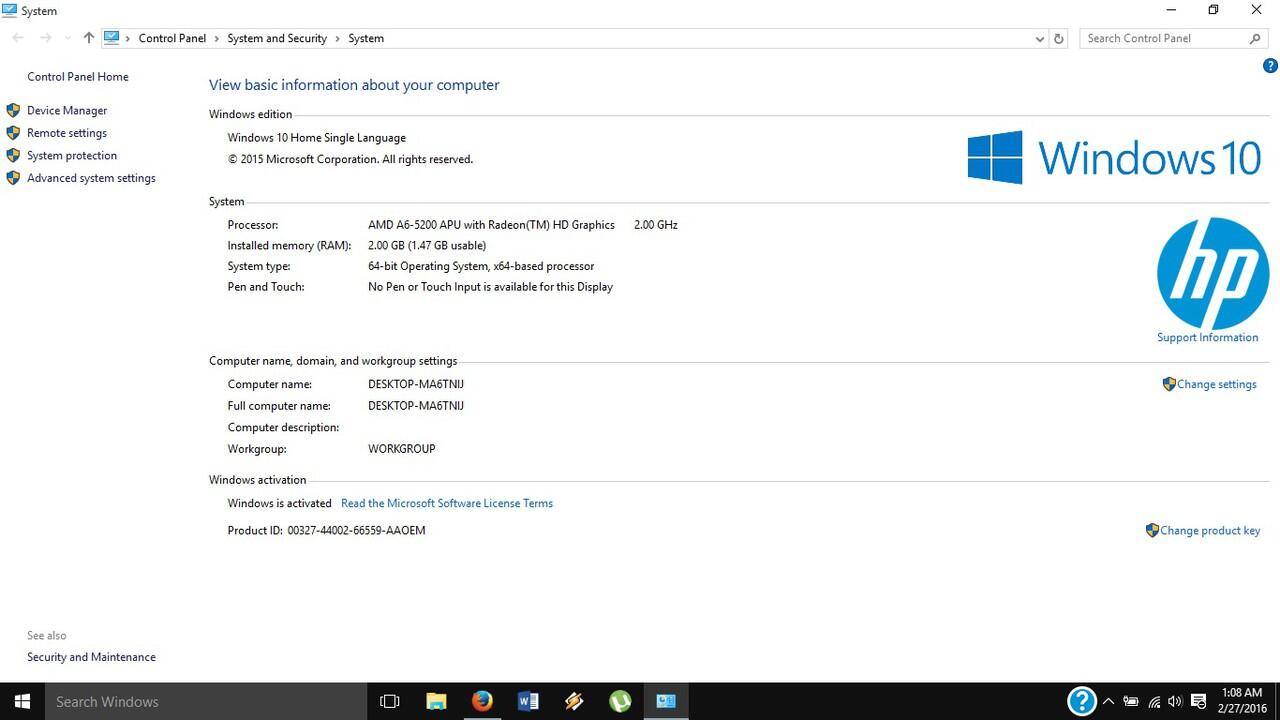
Task: Click the battery power tray icon
Action: (1131, 701)
